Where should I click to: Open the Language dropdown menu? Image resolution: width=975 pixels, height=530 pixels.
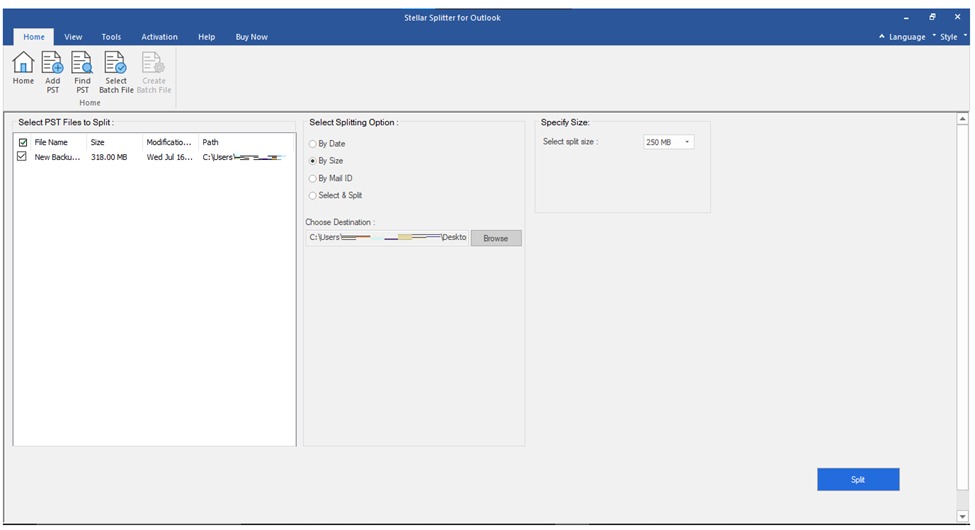click(x=907, y=37)
